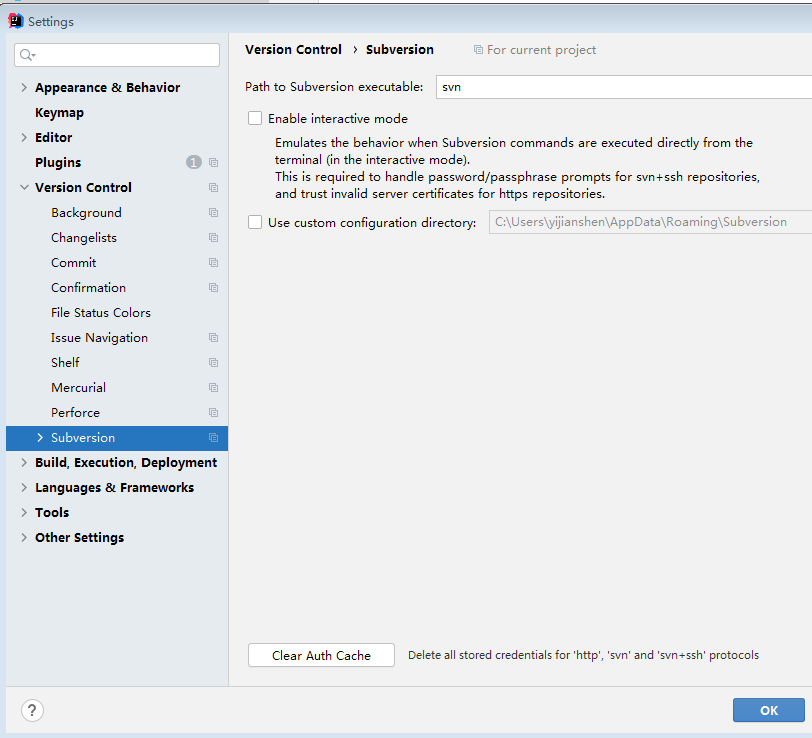
Task: Select Confirmation under Version Control
Action: coord(89,287)
